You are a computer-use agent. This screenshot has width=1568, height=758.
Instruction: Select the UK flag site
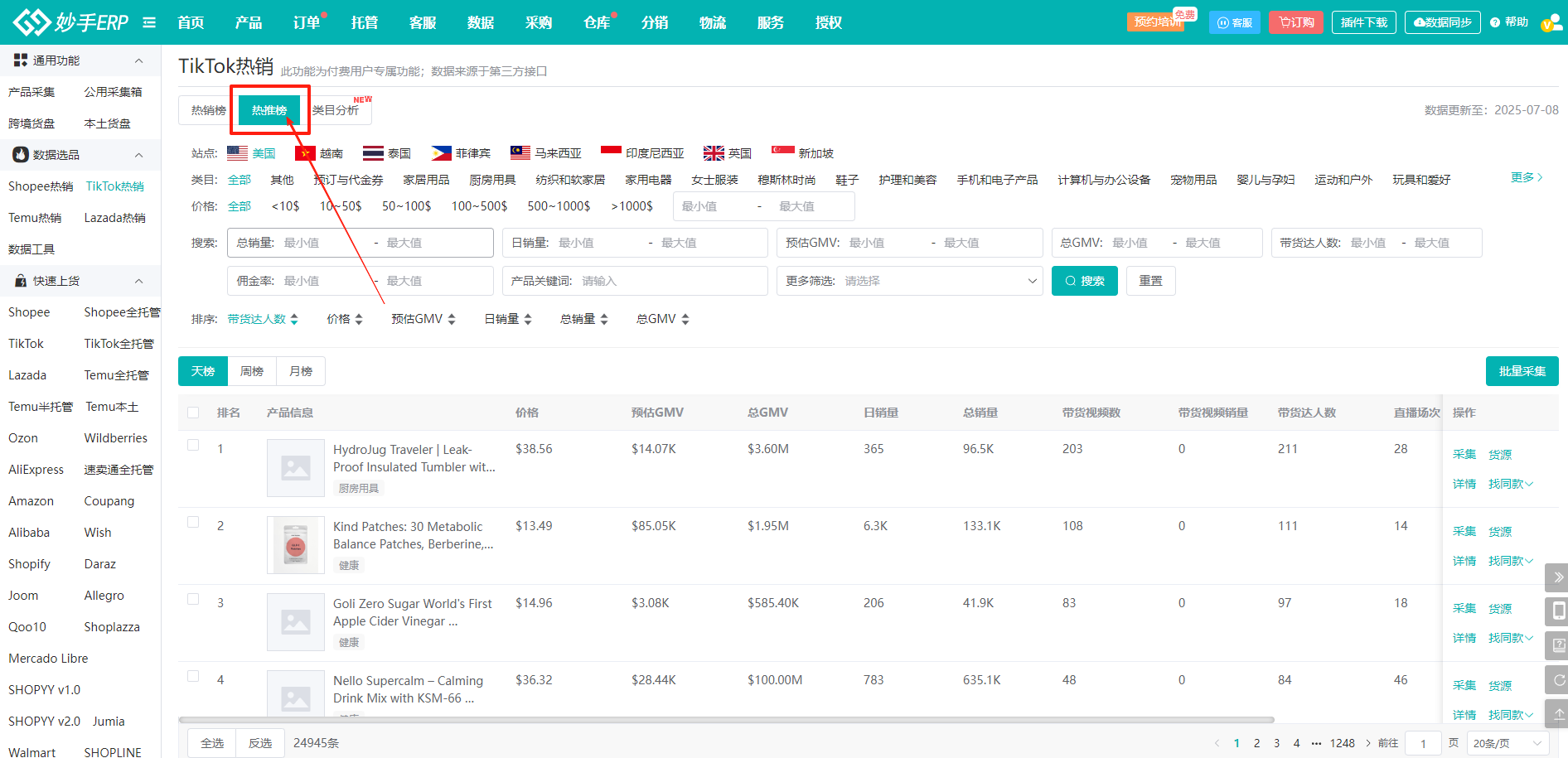click(x=714, y=153)
